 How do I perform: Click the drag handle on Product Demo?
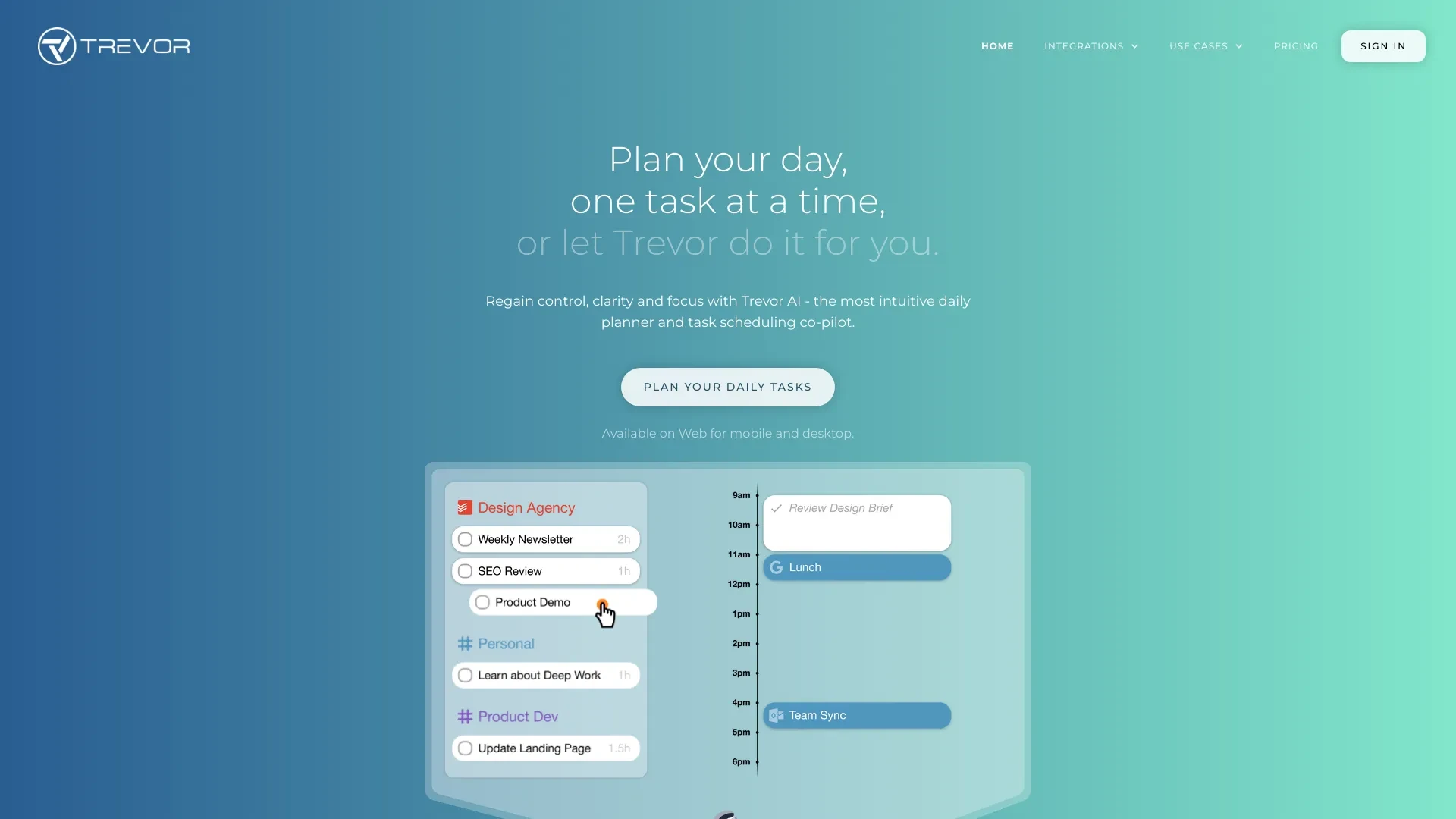(603, 601)
